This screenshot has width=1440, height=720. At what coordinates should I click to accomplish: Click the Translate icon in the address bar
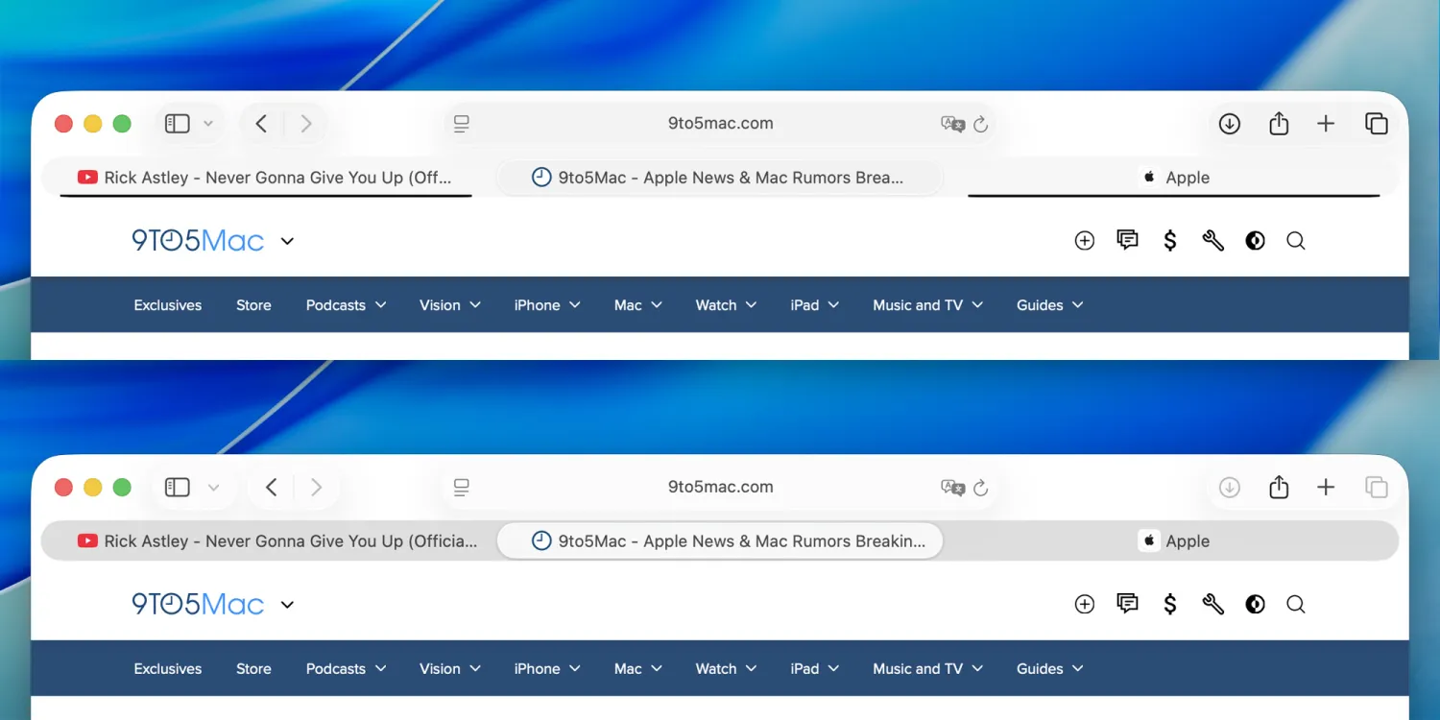point(953,123)
